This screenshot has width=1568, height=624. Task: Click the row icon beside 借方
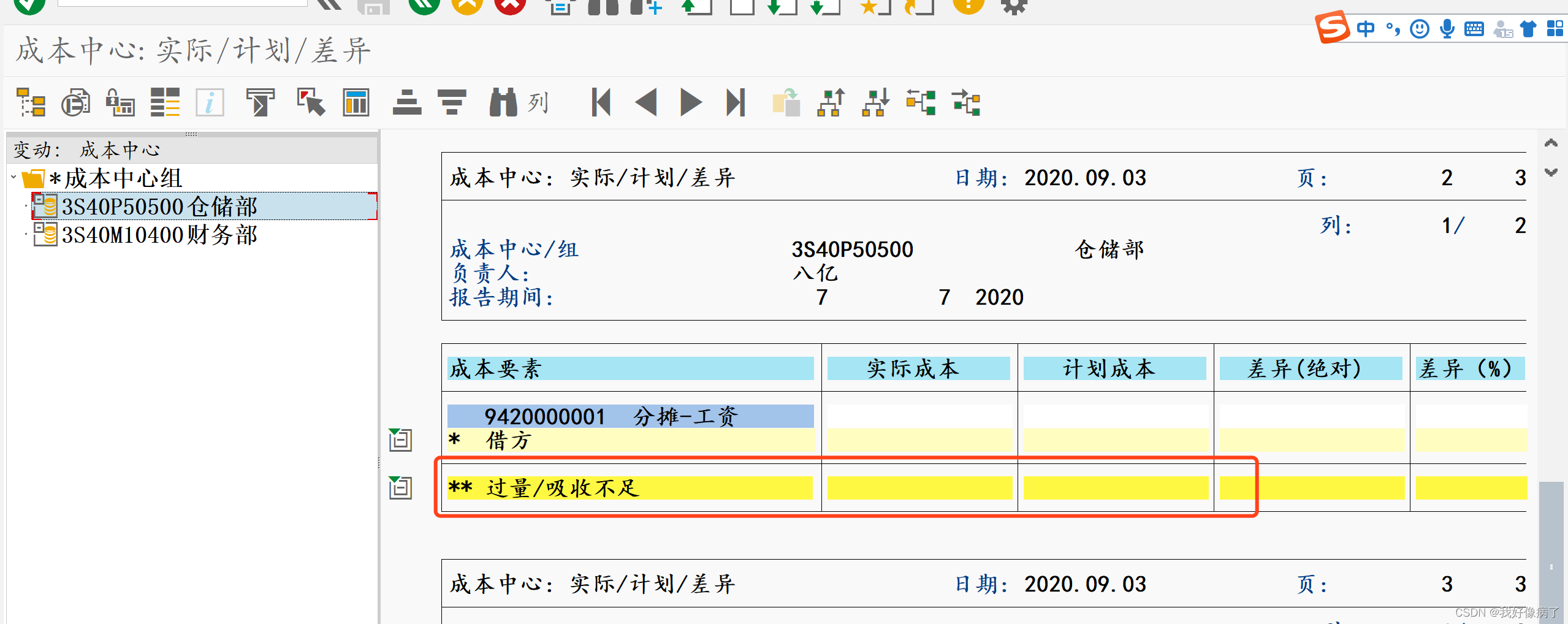click(400, 439)
